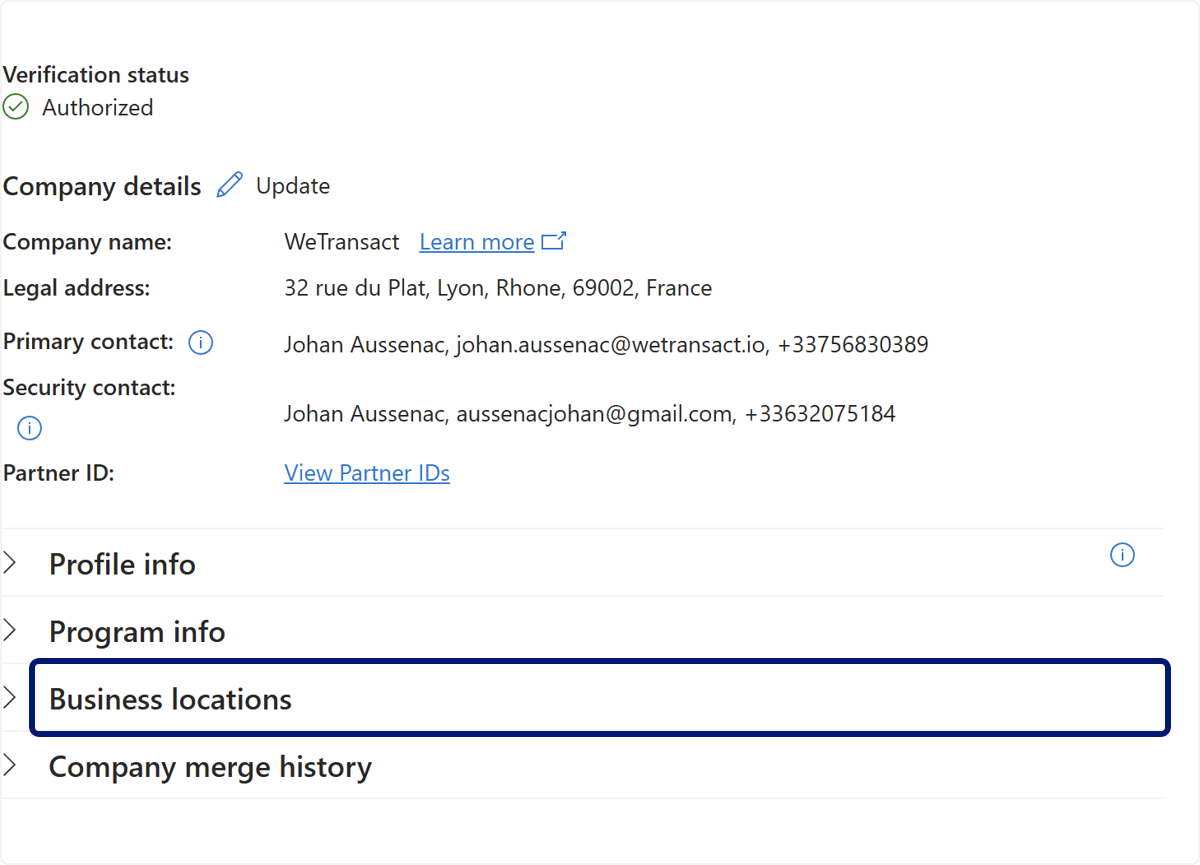Expand the Program info chevron
The image size is (1200, 865).
tap(10, 631)
